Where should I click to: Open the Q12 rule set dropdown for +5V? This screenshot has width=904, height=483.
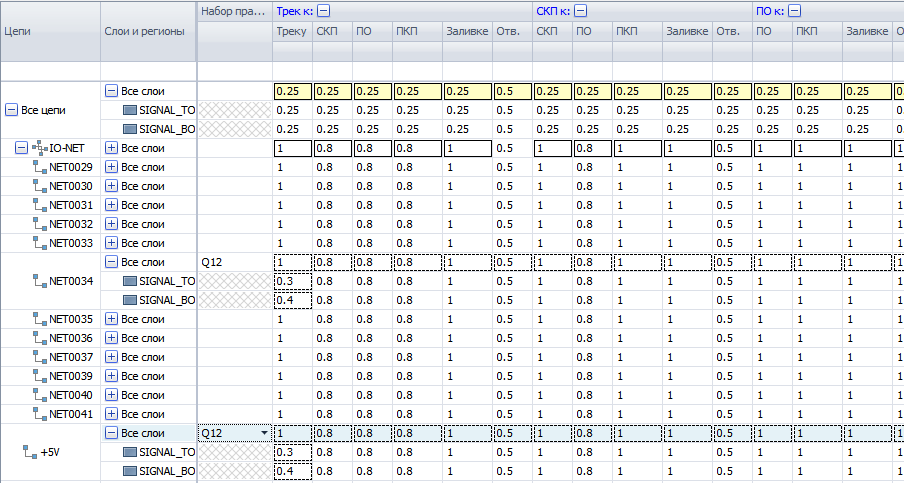tap(264, 433)
